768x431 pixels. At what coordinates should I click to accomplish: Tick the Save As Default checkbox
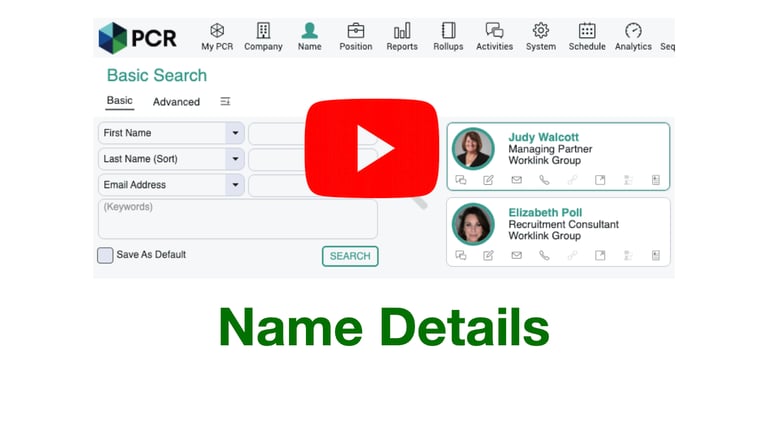click(105, 255)
